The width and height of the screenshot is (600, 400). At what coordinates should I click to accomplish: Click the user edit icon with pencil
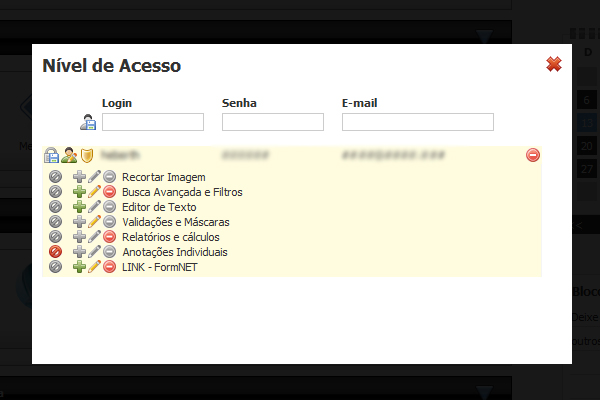(69, 155)
